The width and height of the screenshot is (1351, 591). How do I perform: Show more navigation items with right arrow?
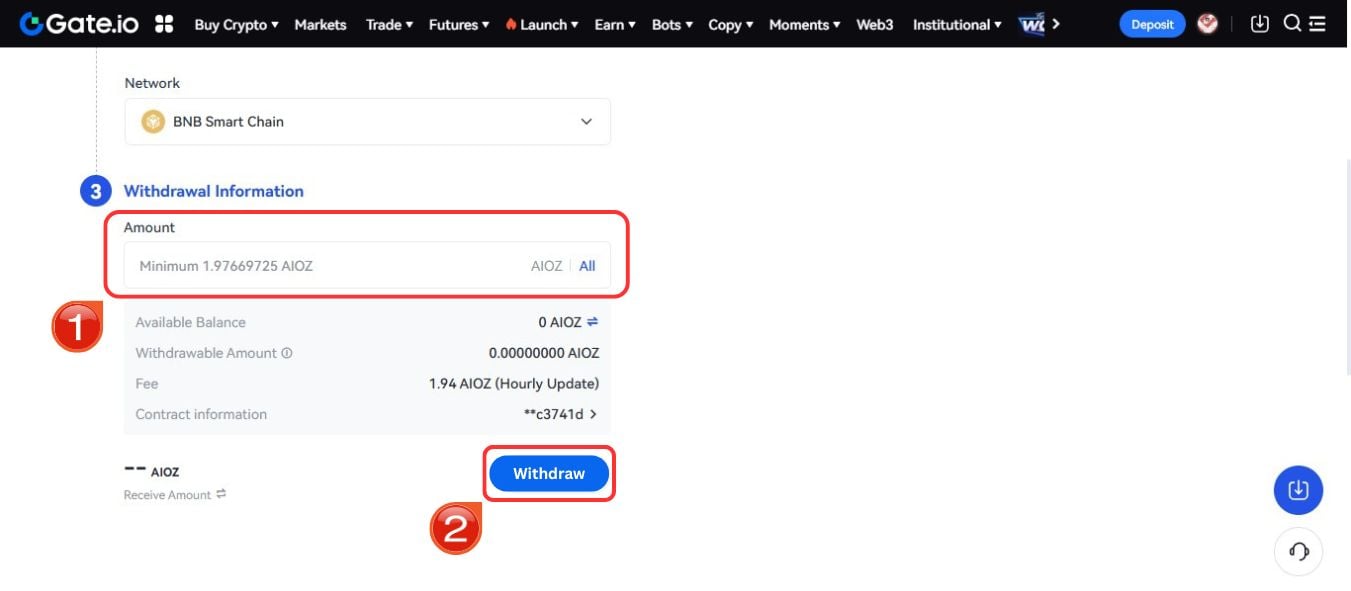pyautogui.click(x=1056, y=24)
